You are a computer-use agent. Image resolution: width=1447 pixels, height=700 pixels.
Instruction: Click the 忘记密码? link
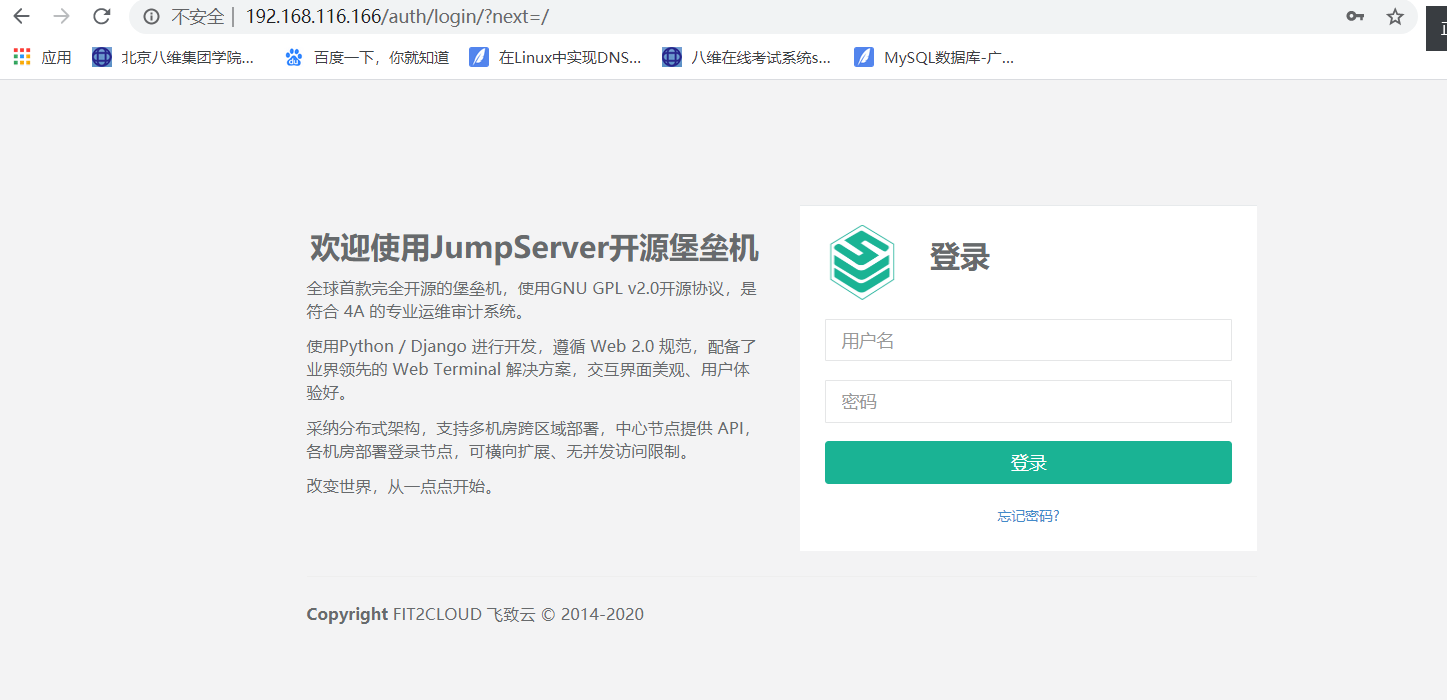[x=1028, y=516]
